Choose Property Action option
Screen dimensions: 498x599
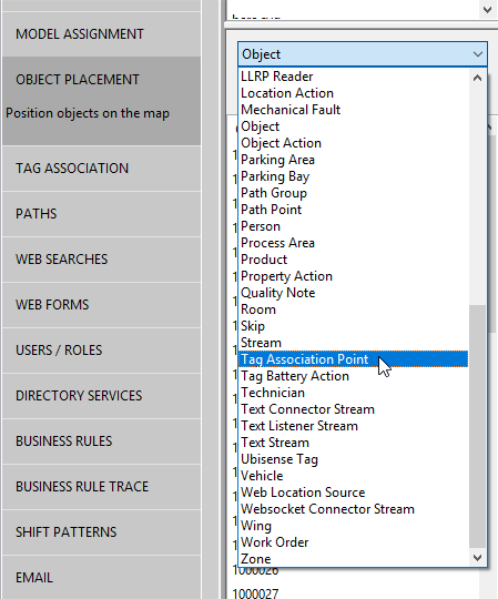[x=353, y=276]
